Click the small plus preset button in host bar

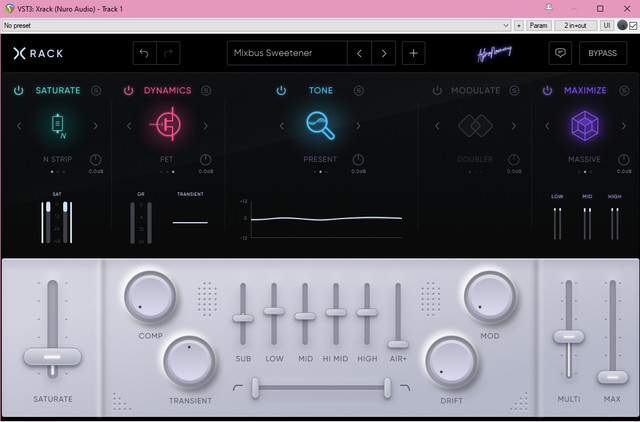[518, 25]
